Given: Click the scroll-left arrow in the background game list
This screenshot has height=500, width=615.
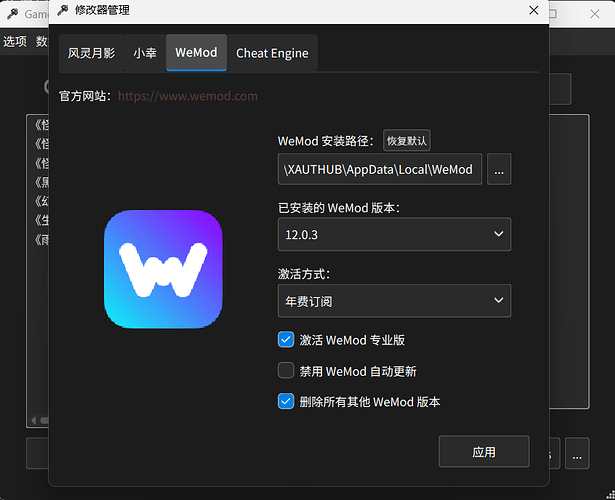Looking at the screenshot, I should pyautogui.click(x=34, y=420).
